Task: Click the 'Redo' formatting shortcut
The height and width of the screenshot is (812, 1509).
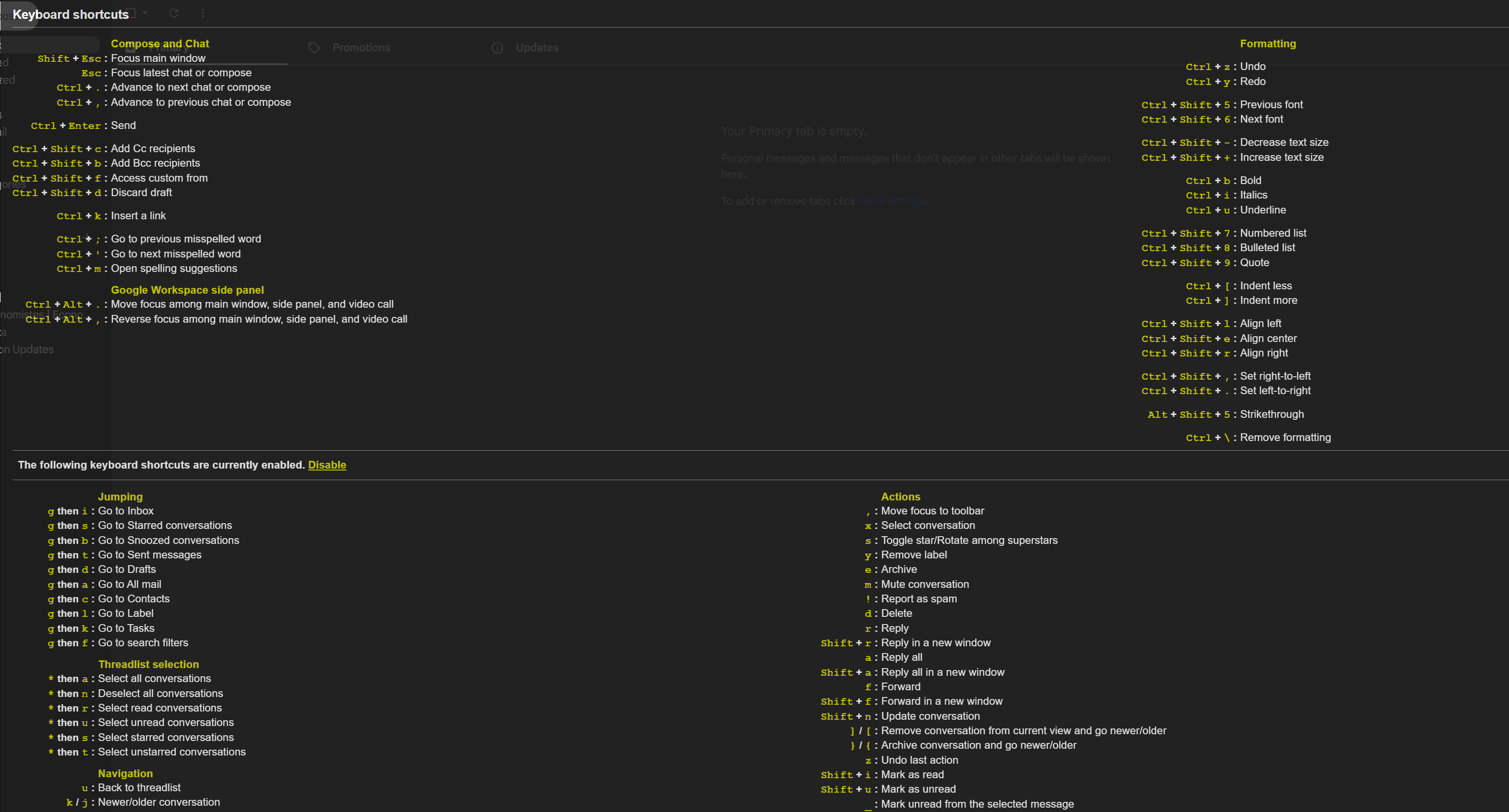Action: coord(1252,81)
